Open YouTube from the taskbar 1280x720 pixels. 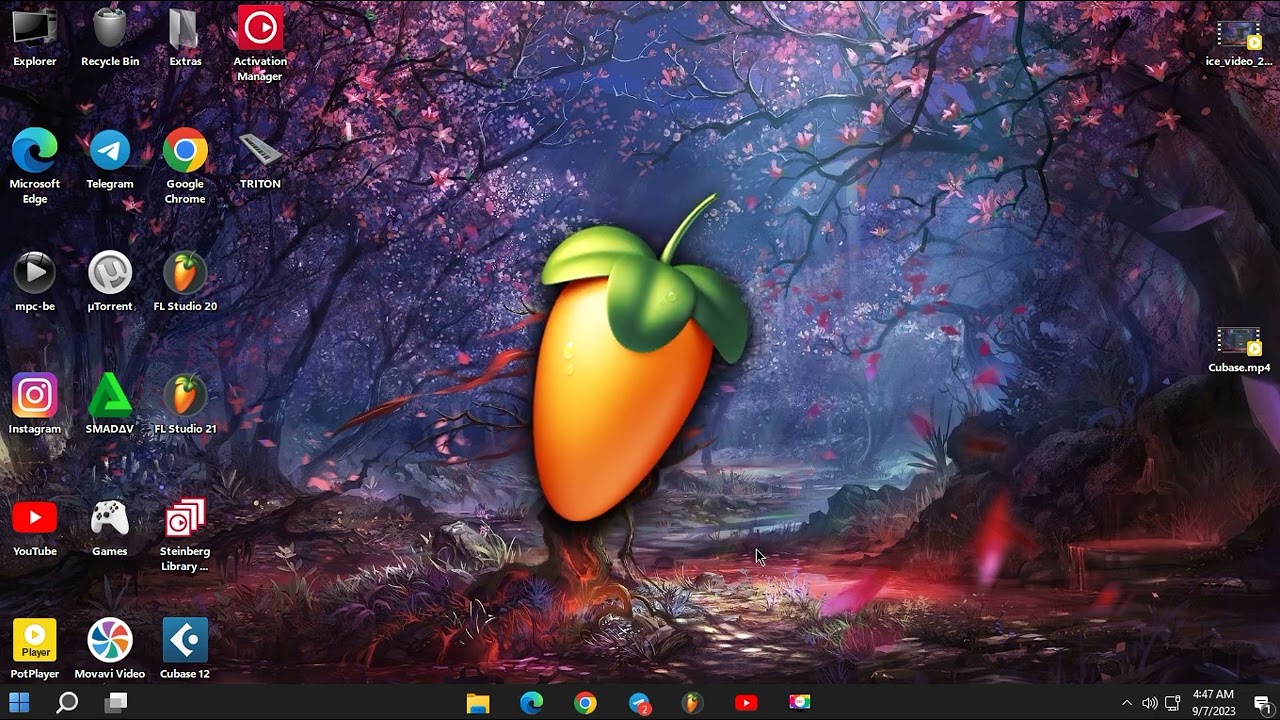(x=746, y=703)
